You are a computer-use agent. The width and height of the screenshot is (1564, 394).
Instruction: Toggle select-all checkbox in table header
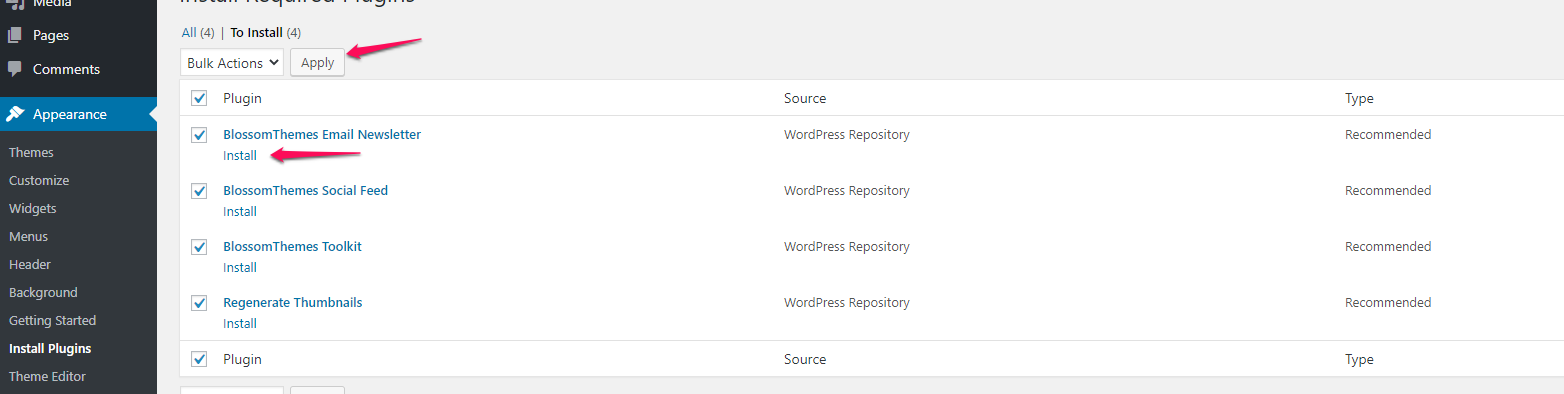pyautogui.click(x=199, y=98)
